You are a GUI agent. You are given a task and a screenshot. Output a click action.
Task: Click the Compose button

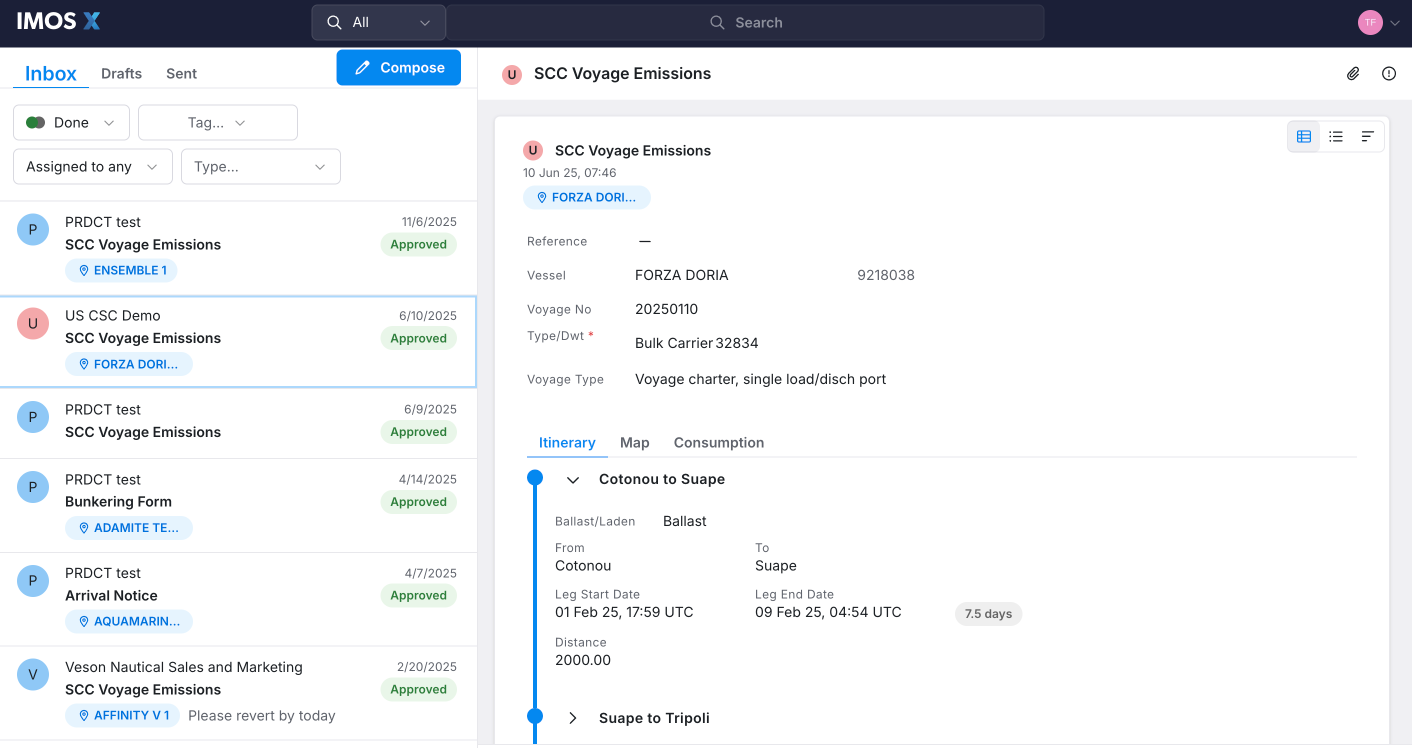[398, 67]
